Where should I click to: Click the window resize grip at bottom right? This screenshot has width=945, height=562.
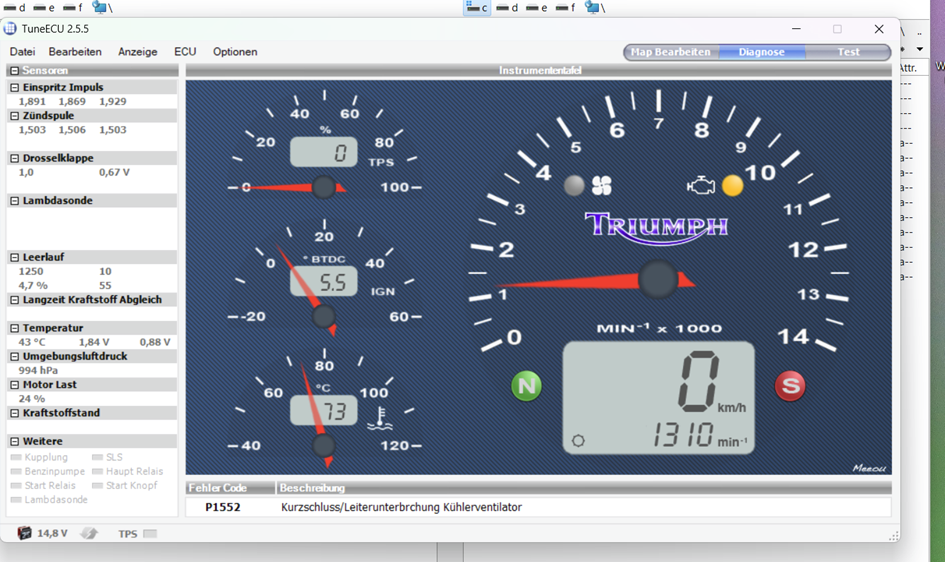click(x=894, y=536)
